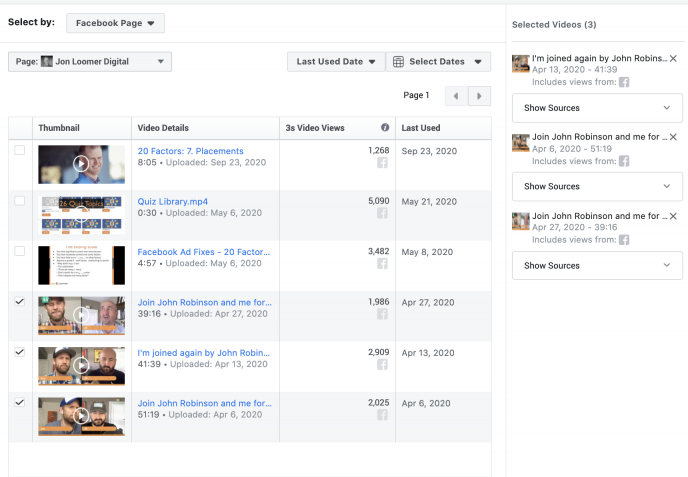The image size is (688, 477).
Task: Expand Show Sources for Apr 13 video
Action: (x=597, y=107)
